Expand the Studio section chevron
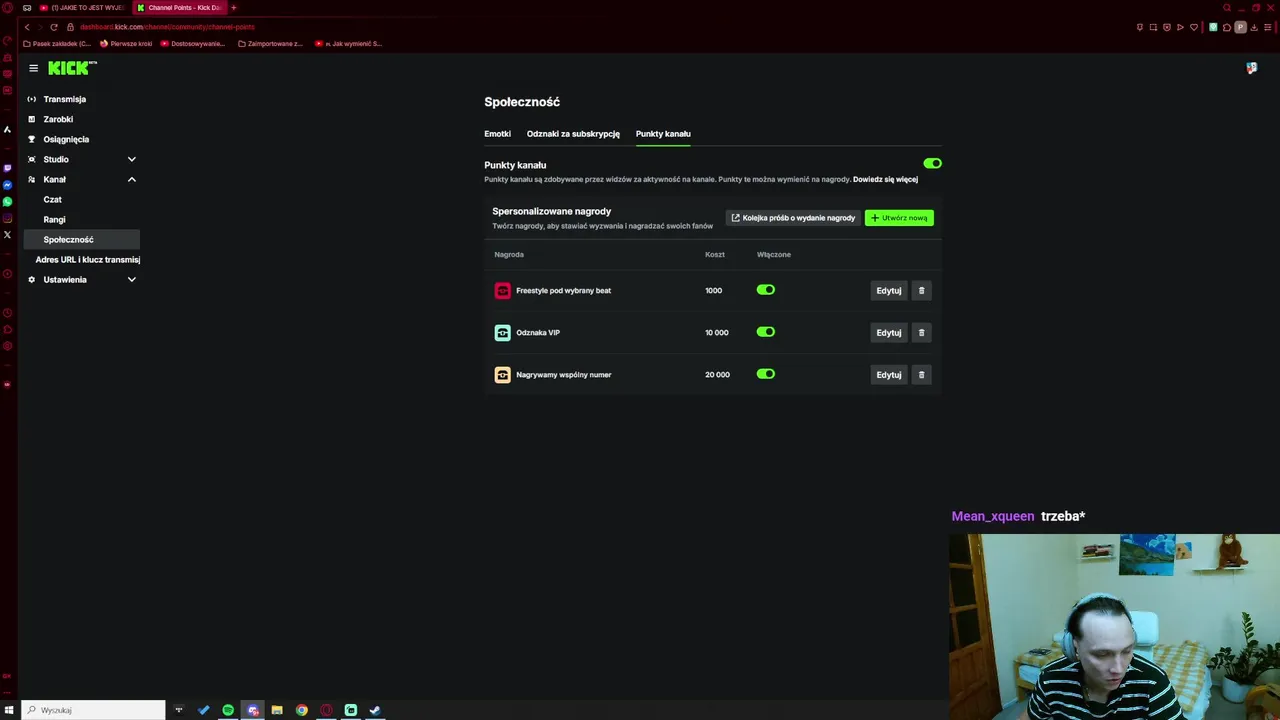Screen dimensions: 1280x720 tap(131, 159)
